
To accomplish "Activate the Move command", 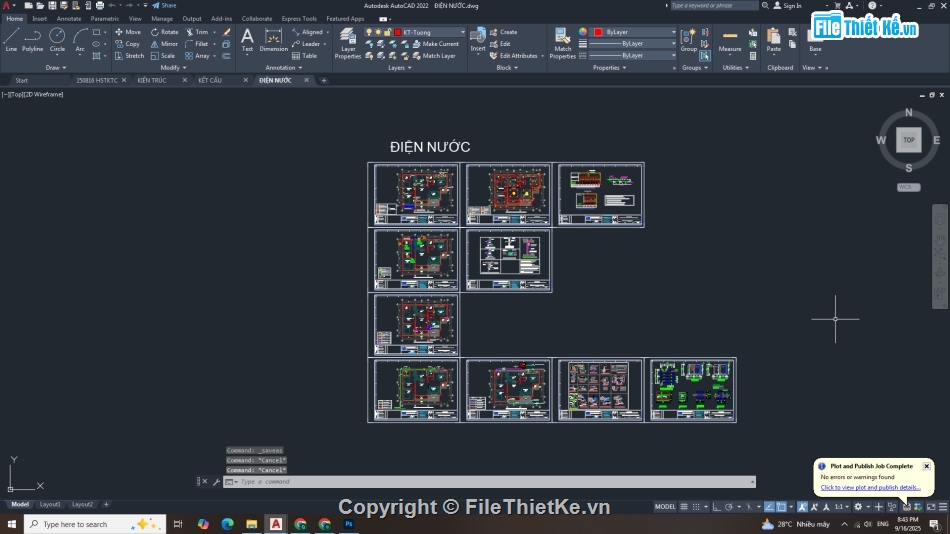I will pyautogui.click(x=128, y=32).
